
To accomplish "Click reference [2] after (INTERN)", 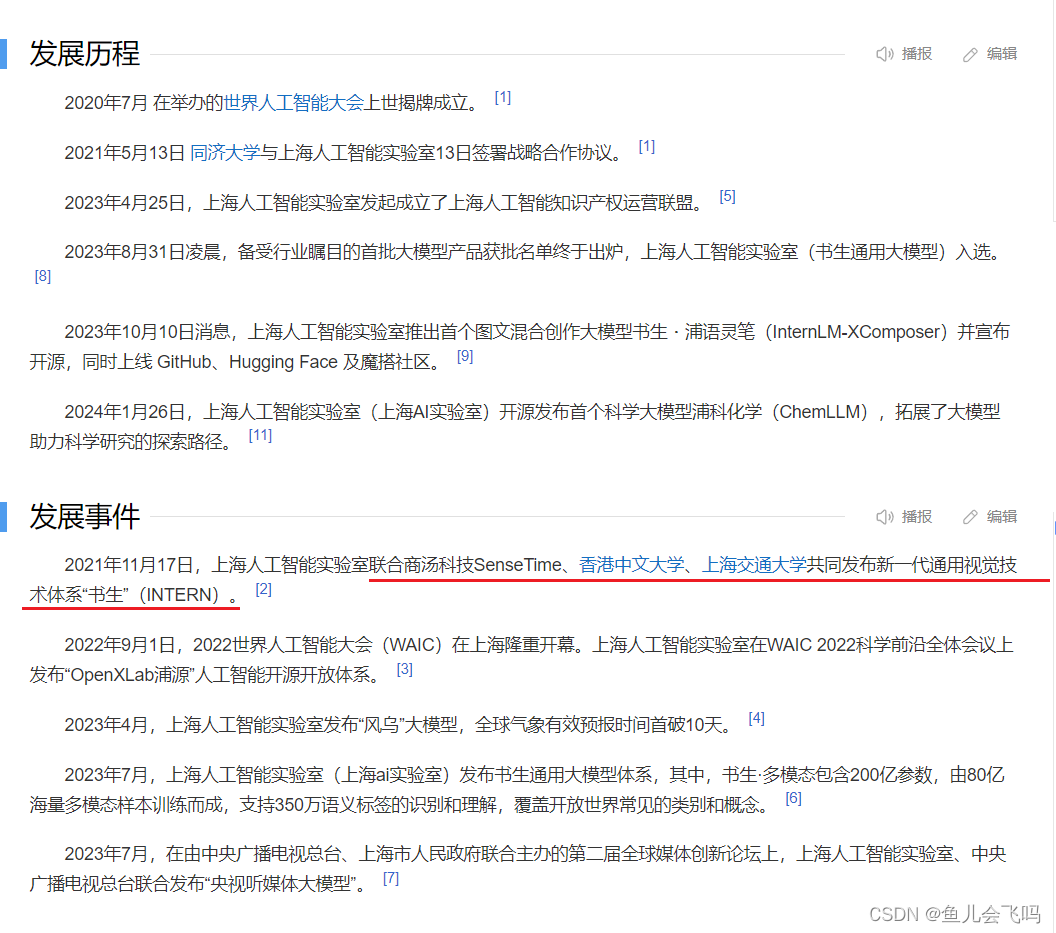I will pyautogui.click(x=263, y=589).
